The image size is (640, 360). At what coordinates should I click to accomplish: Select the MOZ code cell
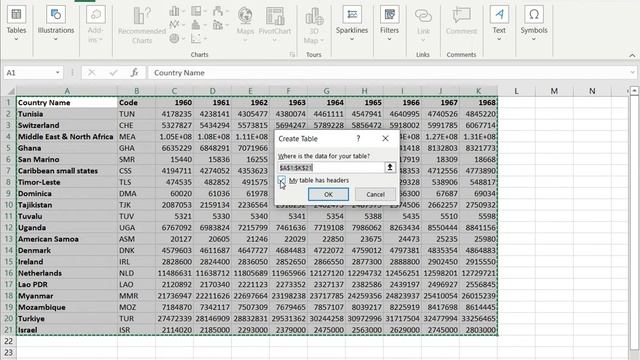tap(136, 307)
